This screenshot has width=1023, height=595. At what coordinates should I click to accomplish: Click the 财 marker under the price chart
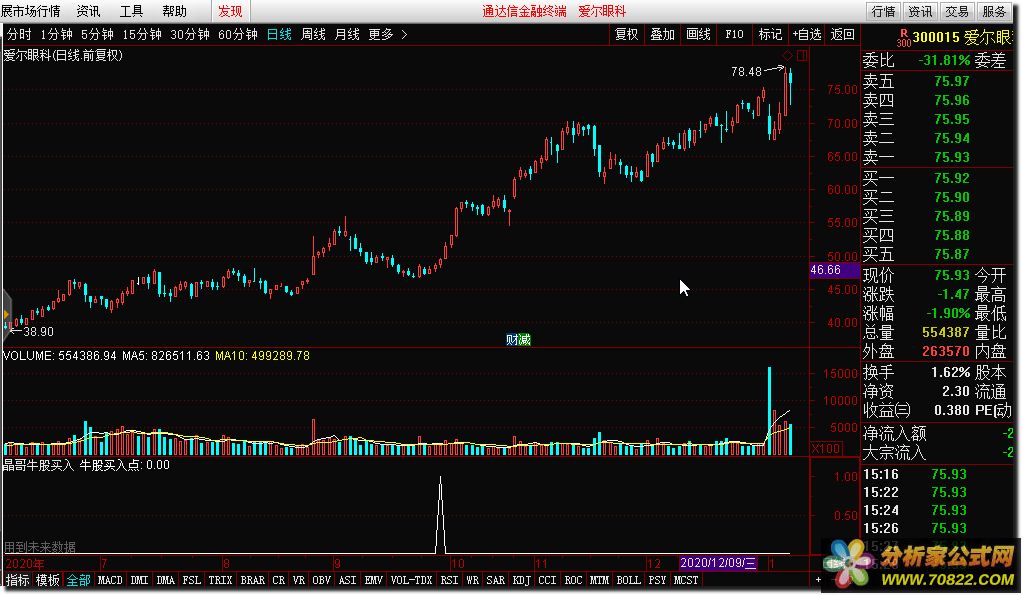(x=512, y=340)
